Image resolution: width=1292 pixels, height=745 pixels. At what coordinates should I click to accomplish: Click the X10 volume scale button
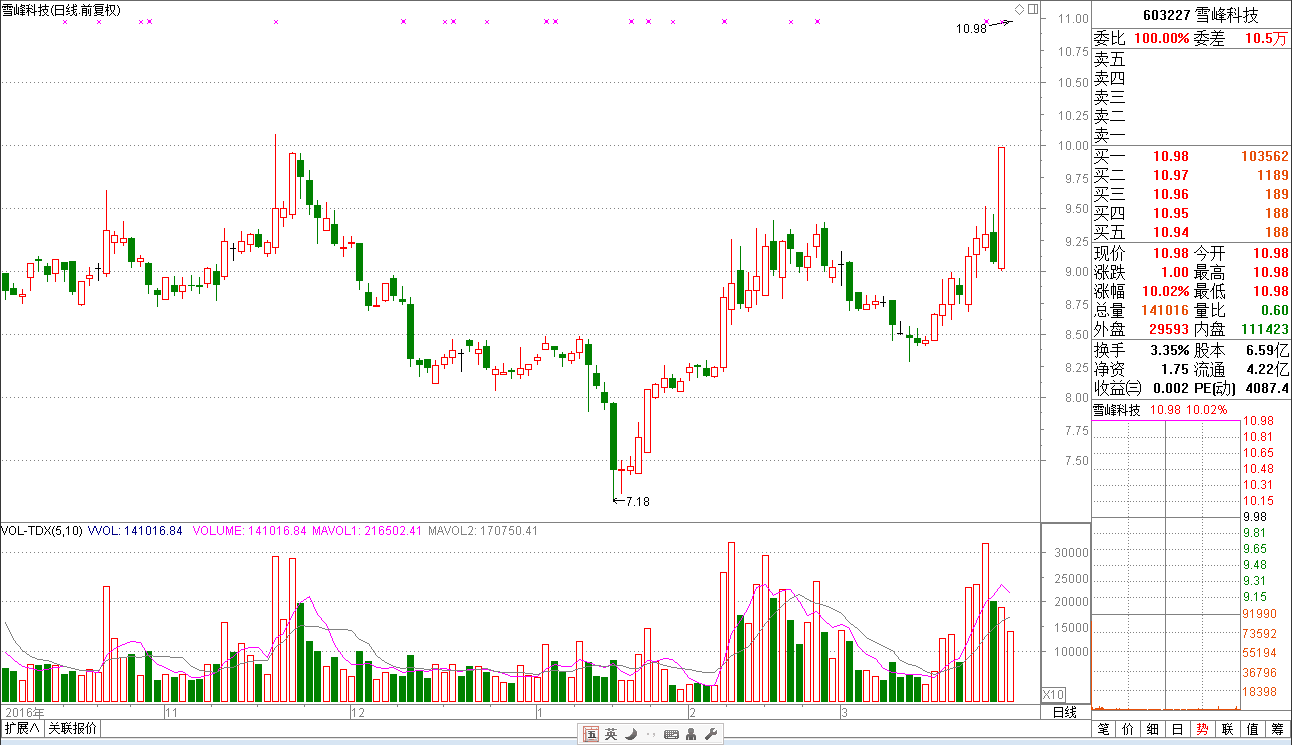coord(1053,694)
